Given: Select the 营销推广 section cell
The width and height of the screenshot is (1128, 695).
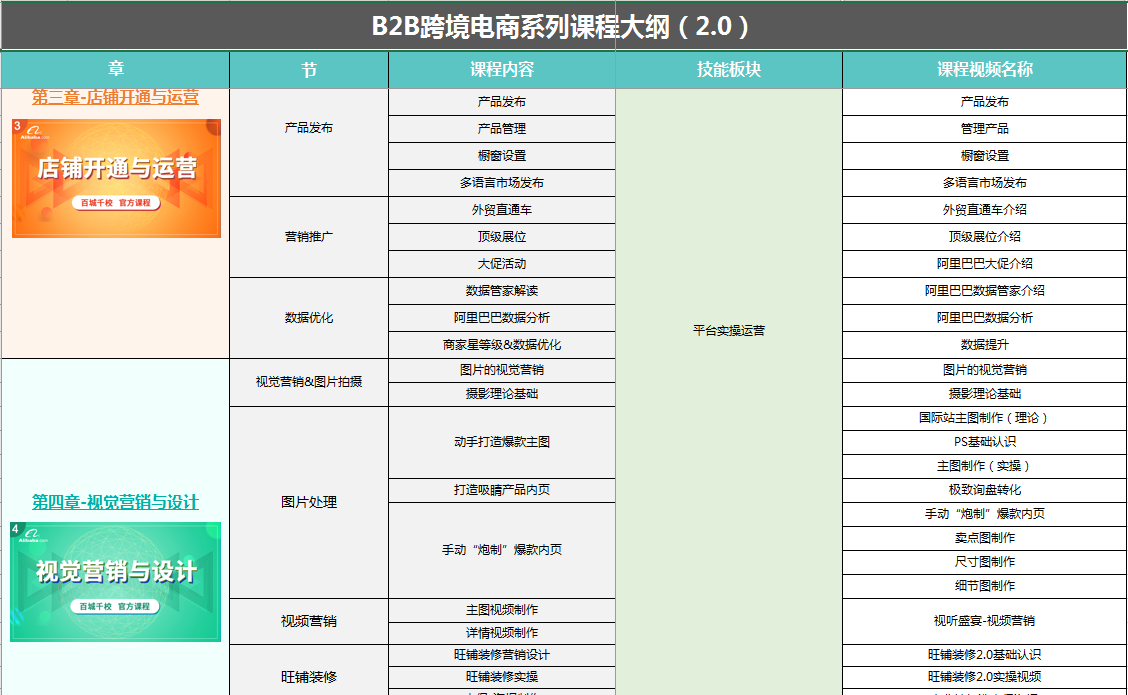Looking at the screenshot, I should coord(309,237).
